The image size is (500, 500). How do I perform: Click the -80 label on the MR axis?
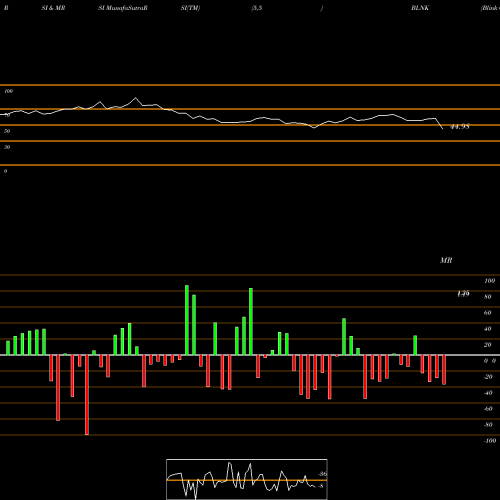488,425
